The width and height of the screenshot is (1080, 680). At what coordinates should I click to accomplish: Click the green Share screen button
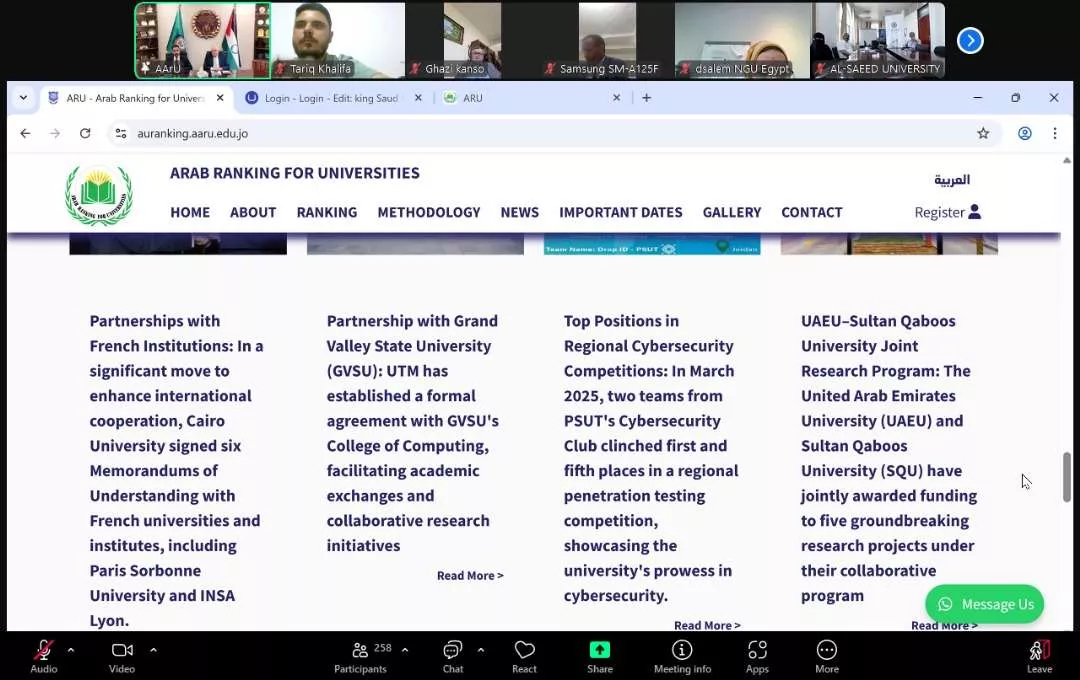[x=599, y=650]
